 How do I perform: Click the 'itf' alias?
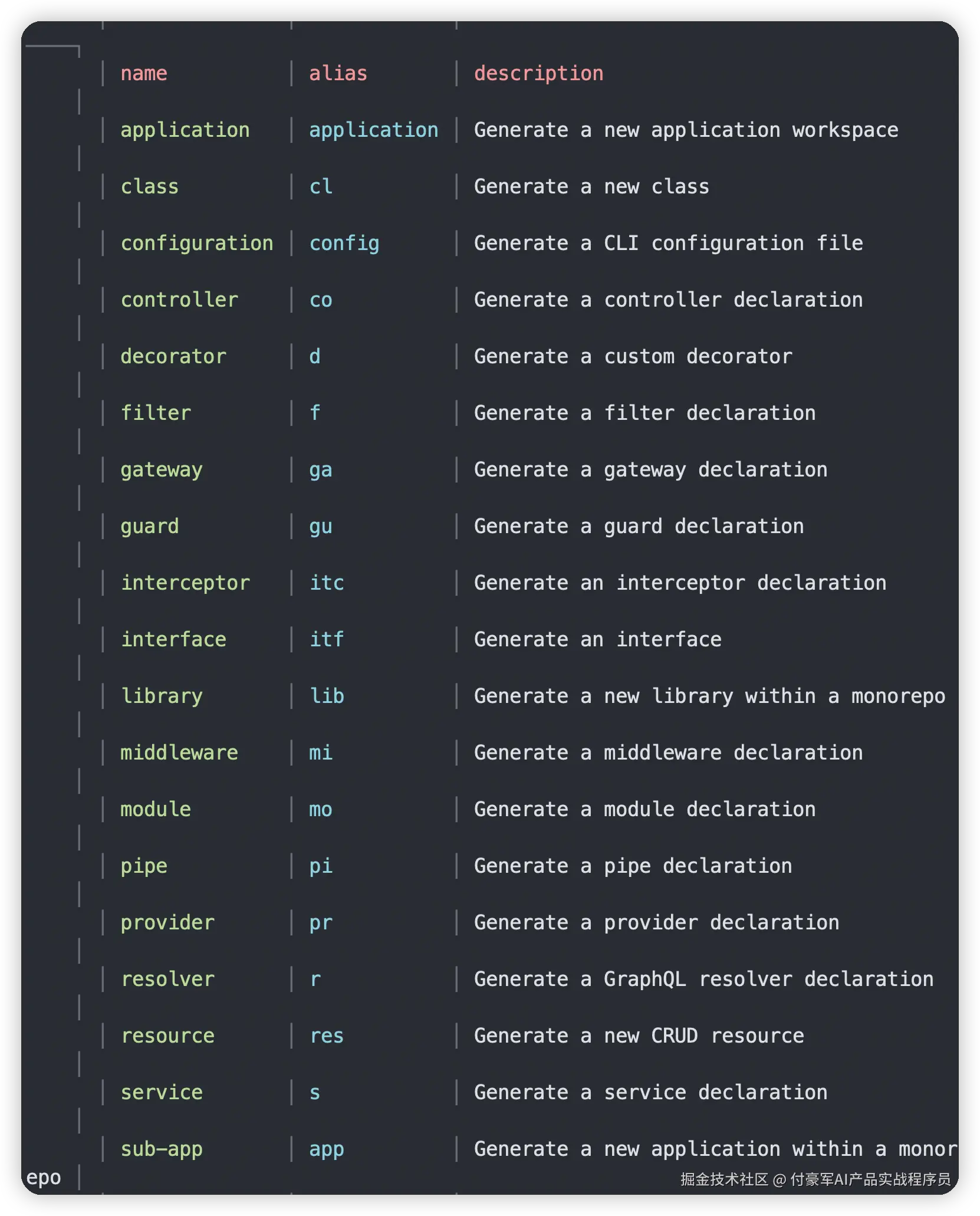tap(327, 639)
